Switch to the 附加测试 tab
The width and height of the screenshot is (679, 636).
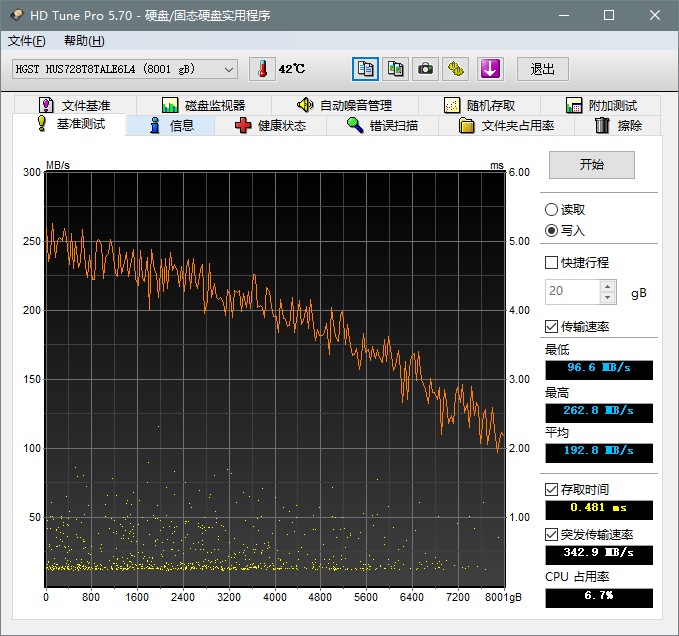point(601,105)
